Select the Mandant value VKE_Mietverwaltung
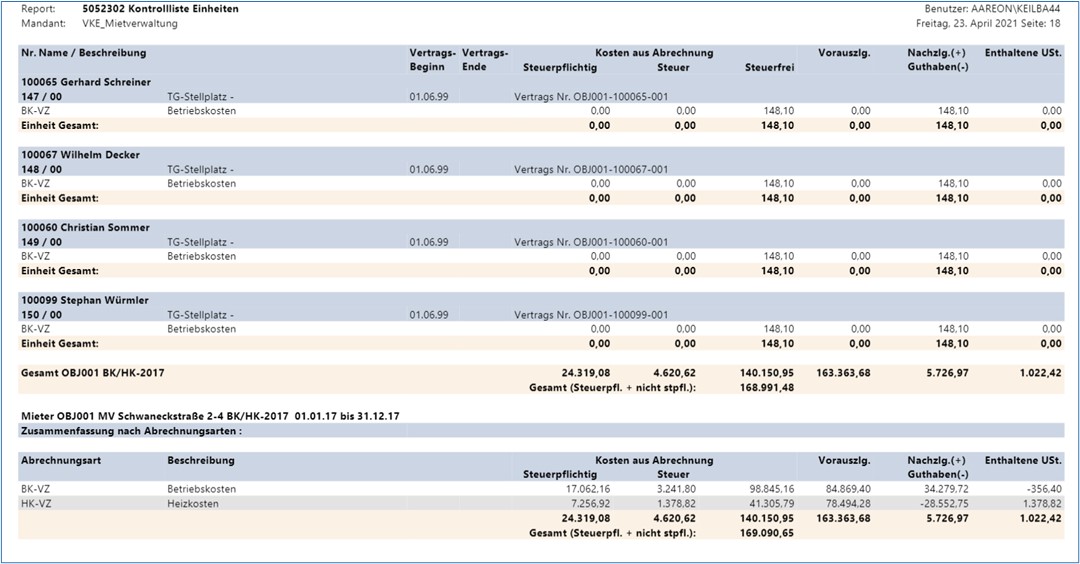1080x564 pixels. click(130, 23)
